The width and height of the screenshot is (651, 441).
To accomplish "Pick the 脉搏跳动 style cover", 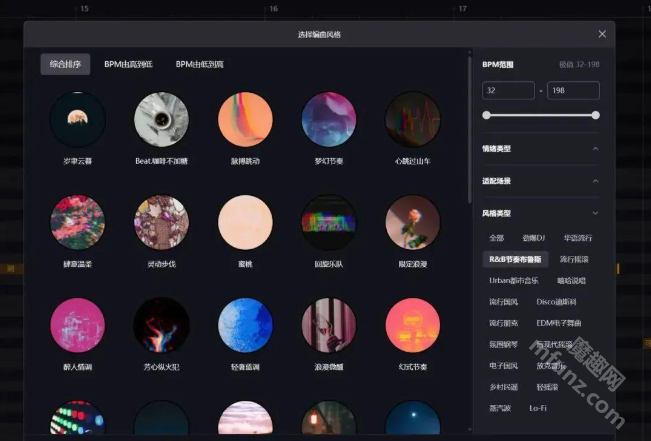I will [245, 119].
